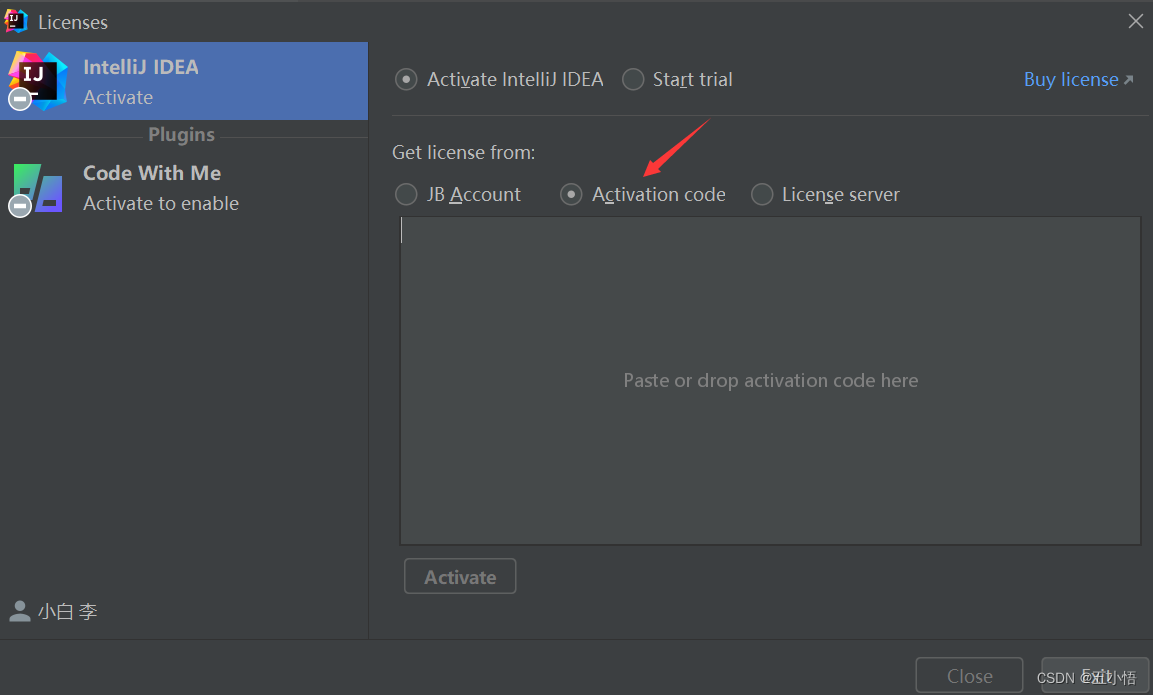Click the account name 小白 李
This screenshot has height=695, width=1153.
(68, 611)
